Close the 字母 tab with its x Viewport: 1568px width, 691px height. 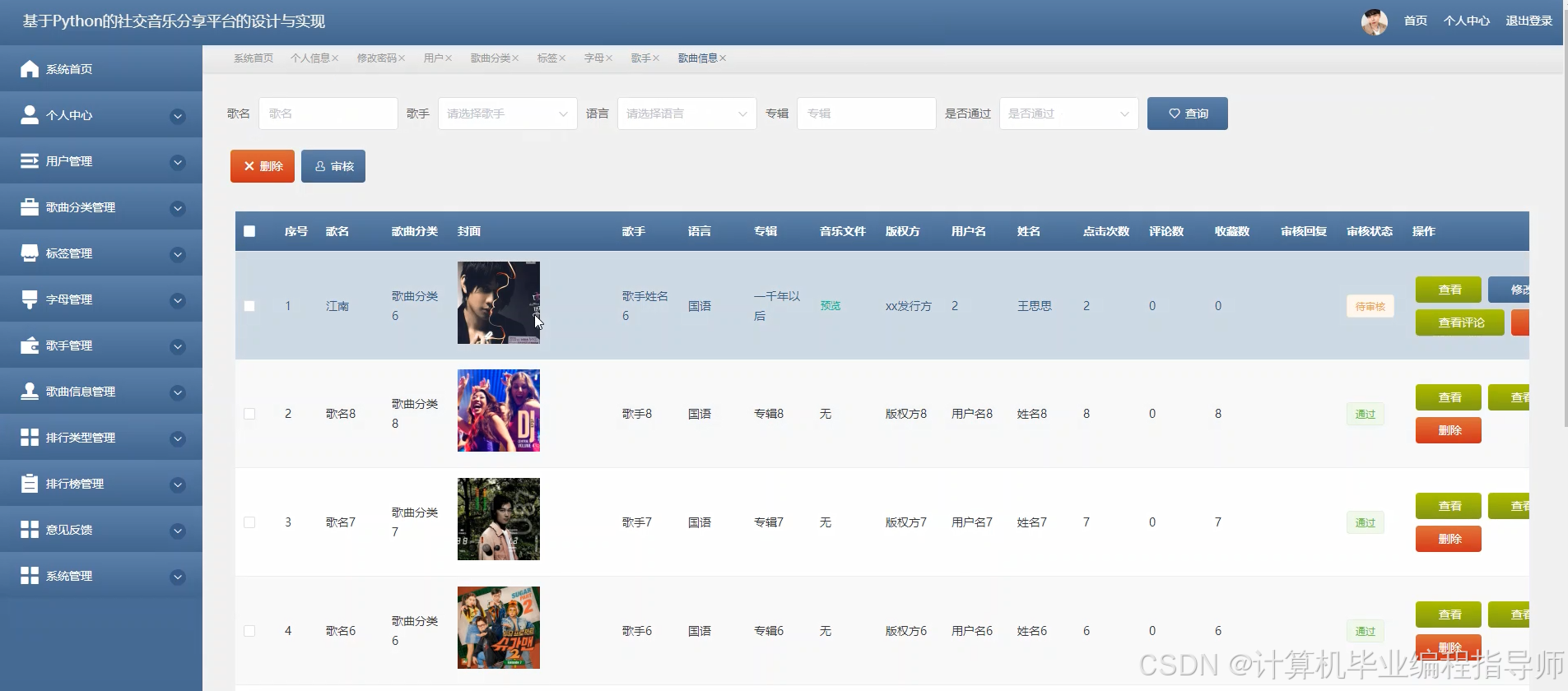[609, 58]
